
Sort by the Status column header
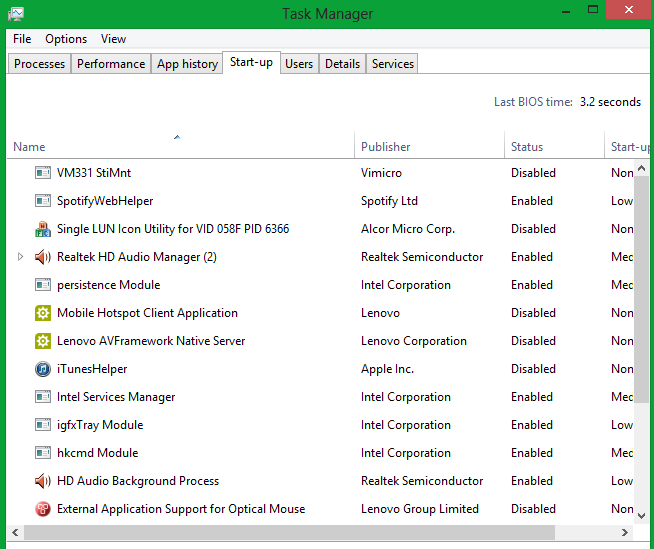coord(554,145)
